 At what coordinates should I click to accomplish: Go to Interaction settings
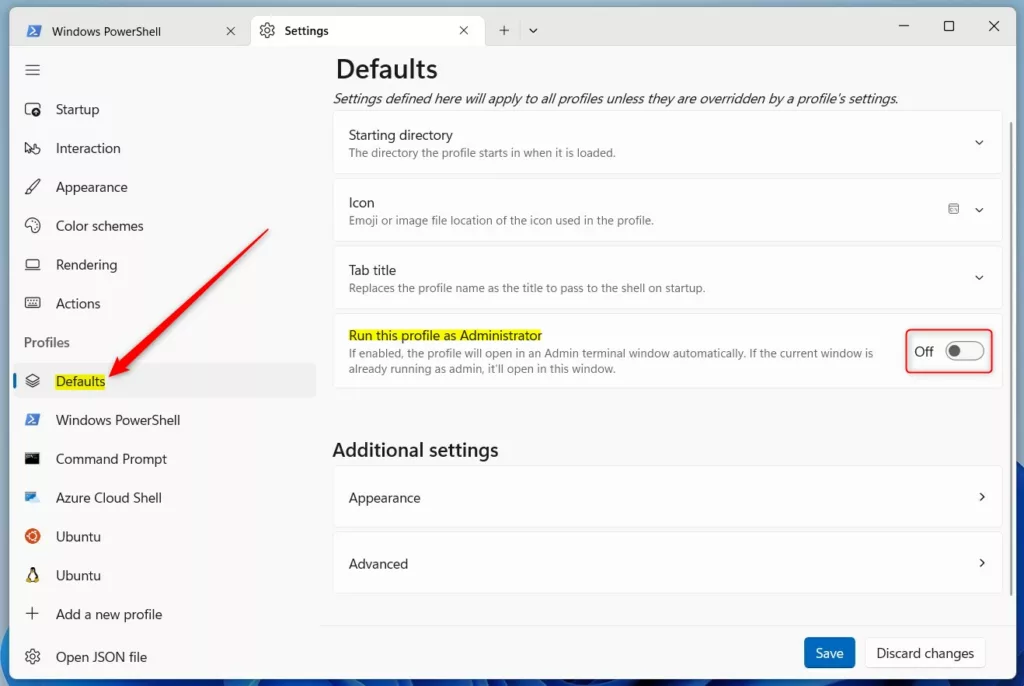coord(165,148)
